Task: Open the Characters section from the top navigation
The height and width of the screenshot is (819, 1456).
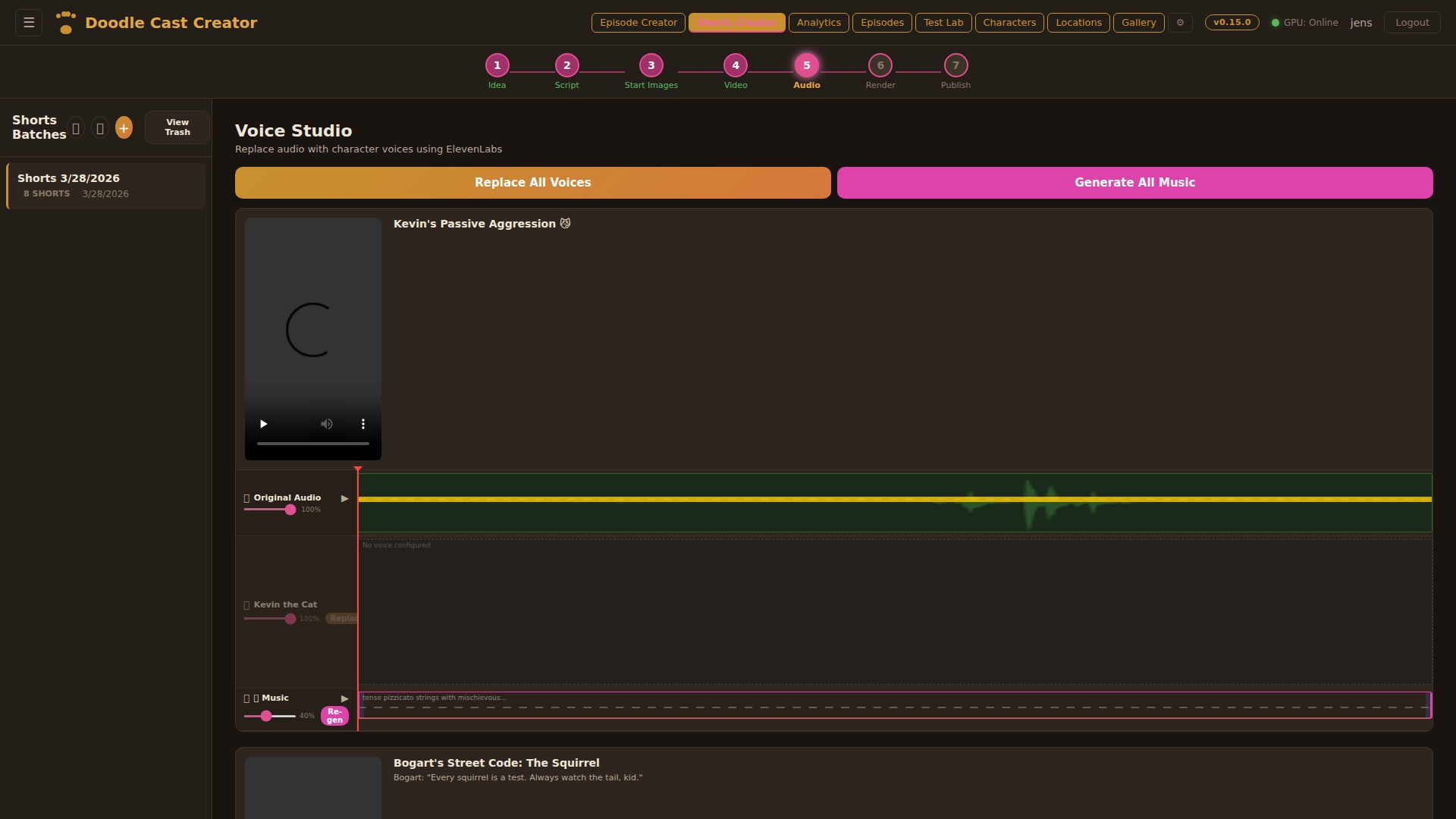Action: coord(1009,22)
